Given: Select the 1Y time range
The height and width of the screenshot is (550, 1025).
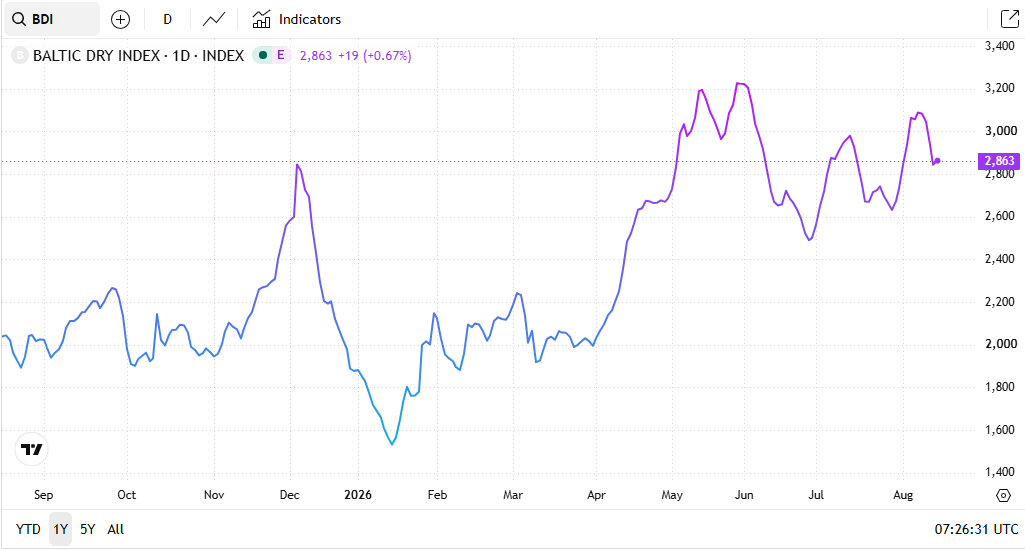Looking at the screenshot, I should (61, 529).
